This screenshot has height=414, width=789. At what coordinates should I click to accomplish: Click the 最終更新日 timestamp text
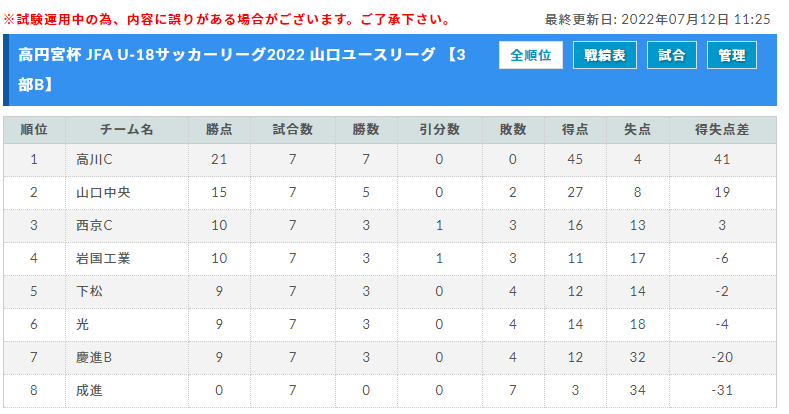pos(657,20)
